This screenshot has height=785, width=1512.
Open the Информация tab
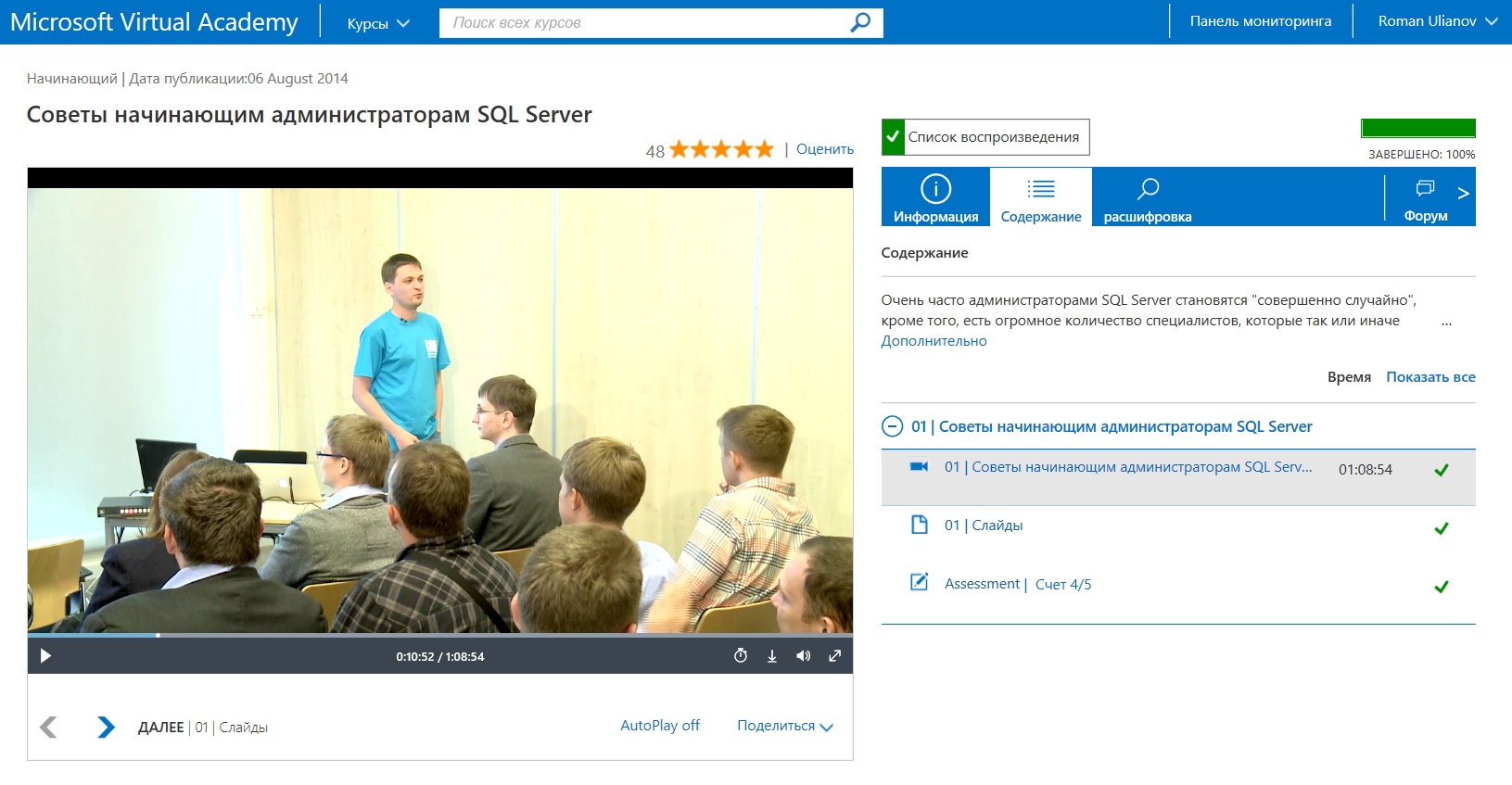[935, 197]
